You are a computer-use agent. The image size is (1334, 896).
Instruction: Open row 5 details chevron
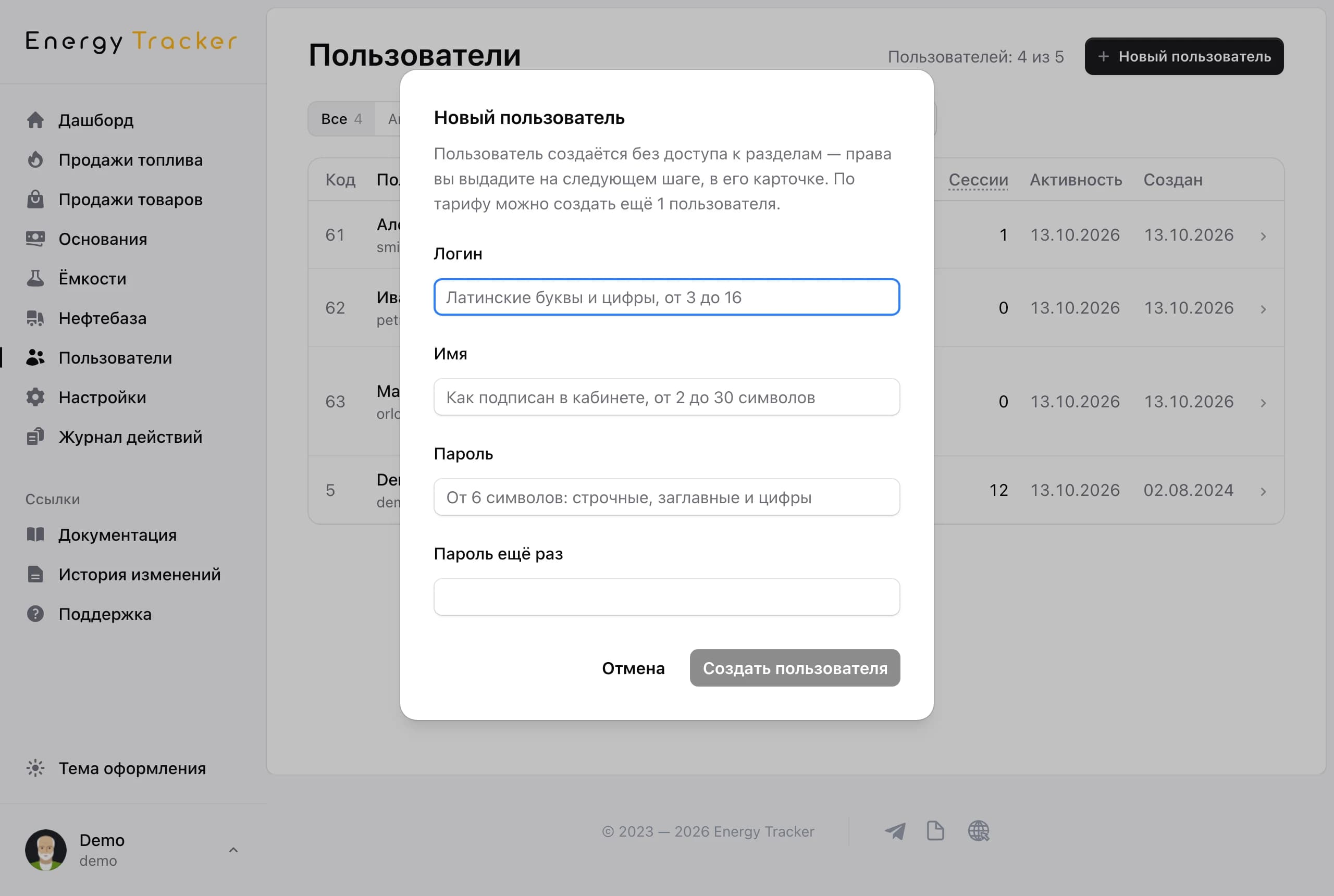(x=1263, y=491)
